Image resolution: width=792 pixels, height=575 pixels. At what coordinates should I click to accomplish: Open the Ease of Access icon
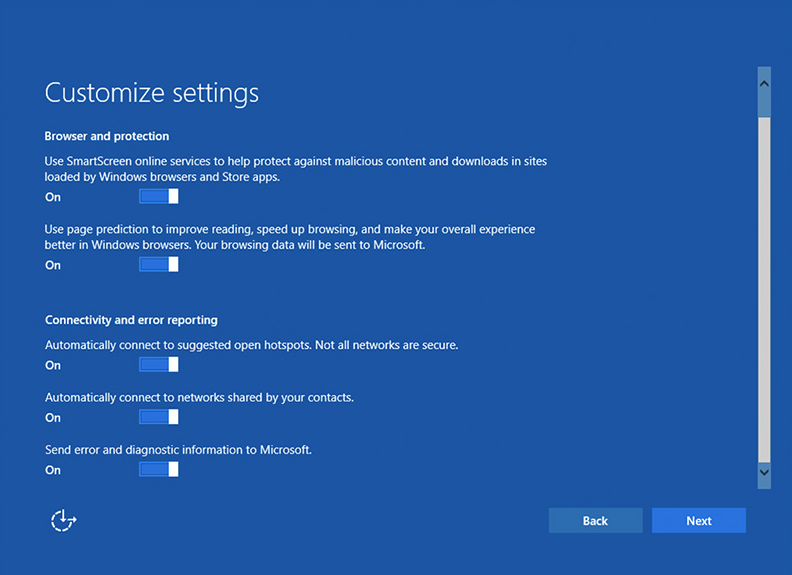point(64,520)
